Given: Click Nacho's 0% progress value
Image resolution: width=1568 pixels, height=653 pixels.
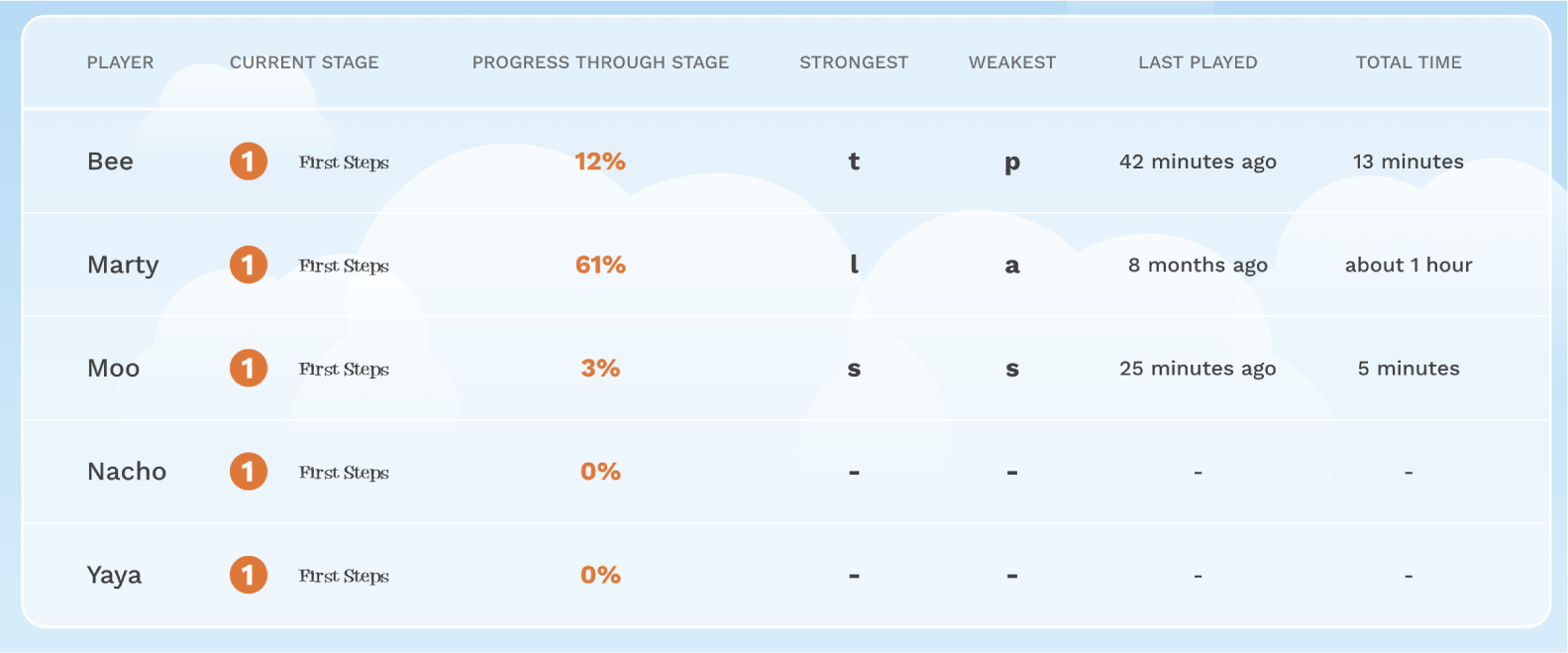Looking at the screenshot, I should tap(600, 472).
